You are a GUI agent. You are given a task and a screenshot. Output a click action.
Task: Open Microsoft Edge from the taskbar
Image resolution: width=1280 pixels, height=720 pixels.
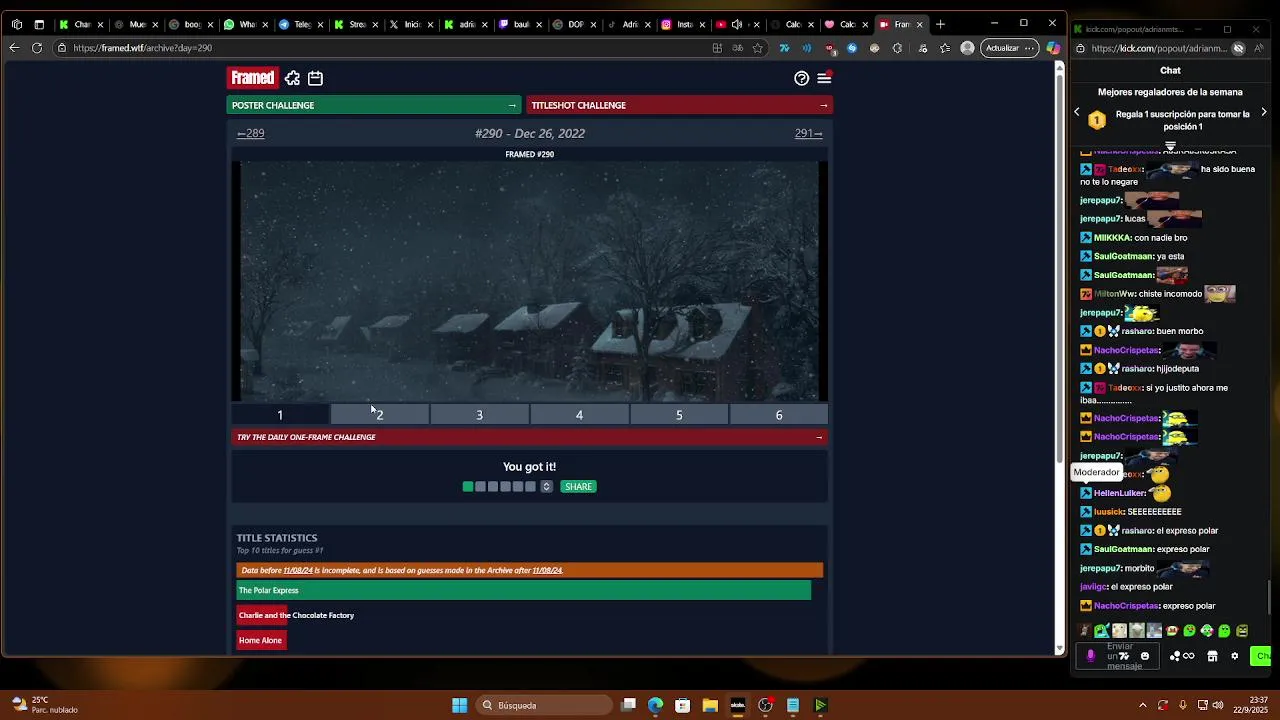[x=655, y=705]
